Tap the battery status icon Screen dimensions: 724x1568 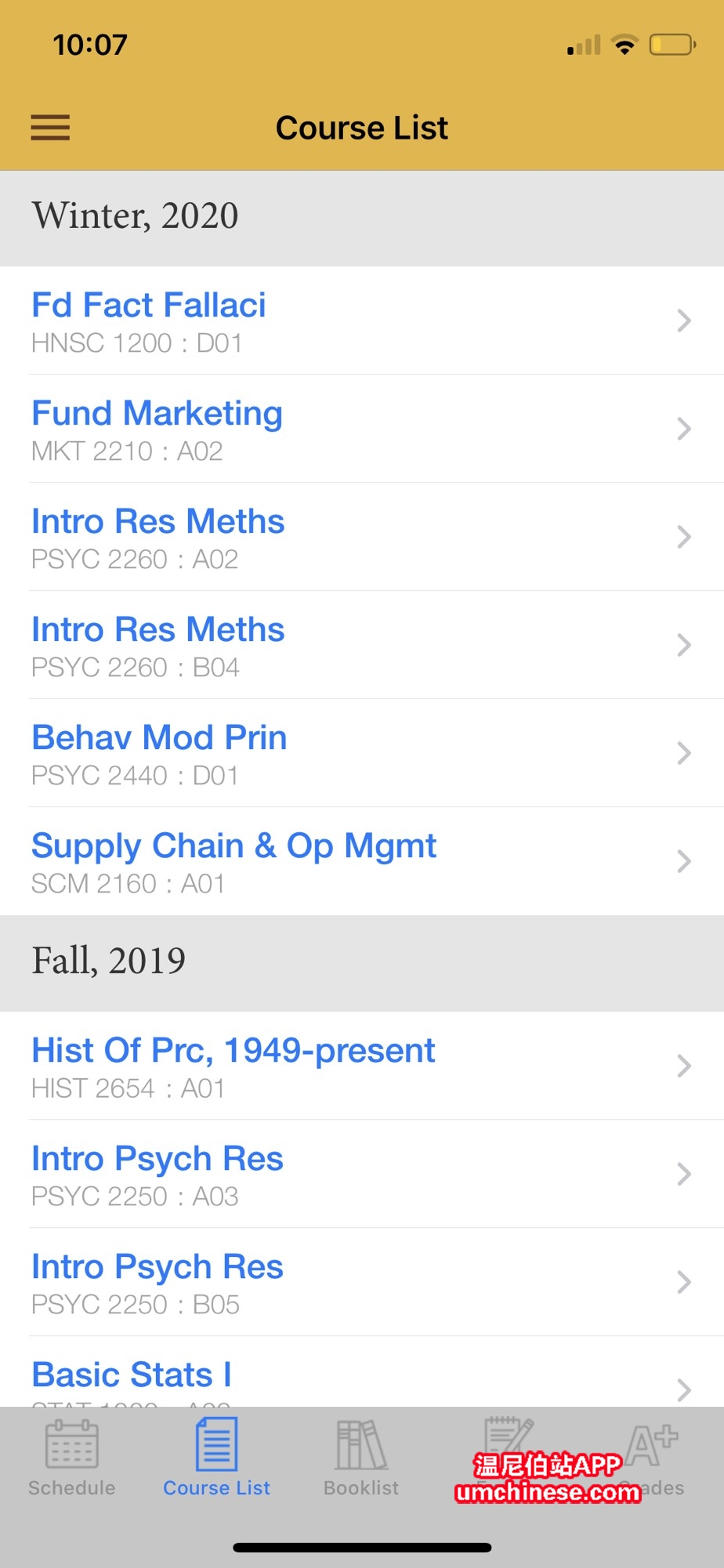(672, 45)
